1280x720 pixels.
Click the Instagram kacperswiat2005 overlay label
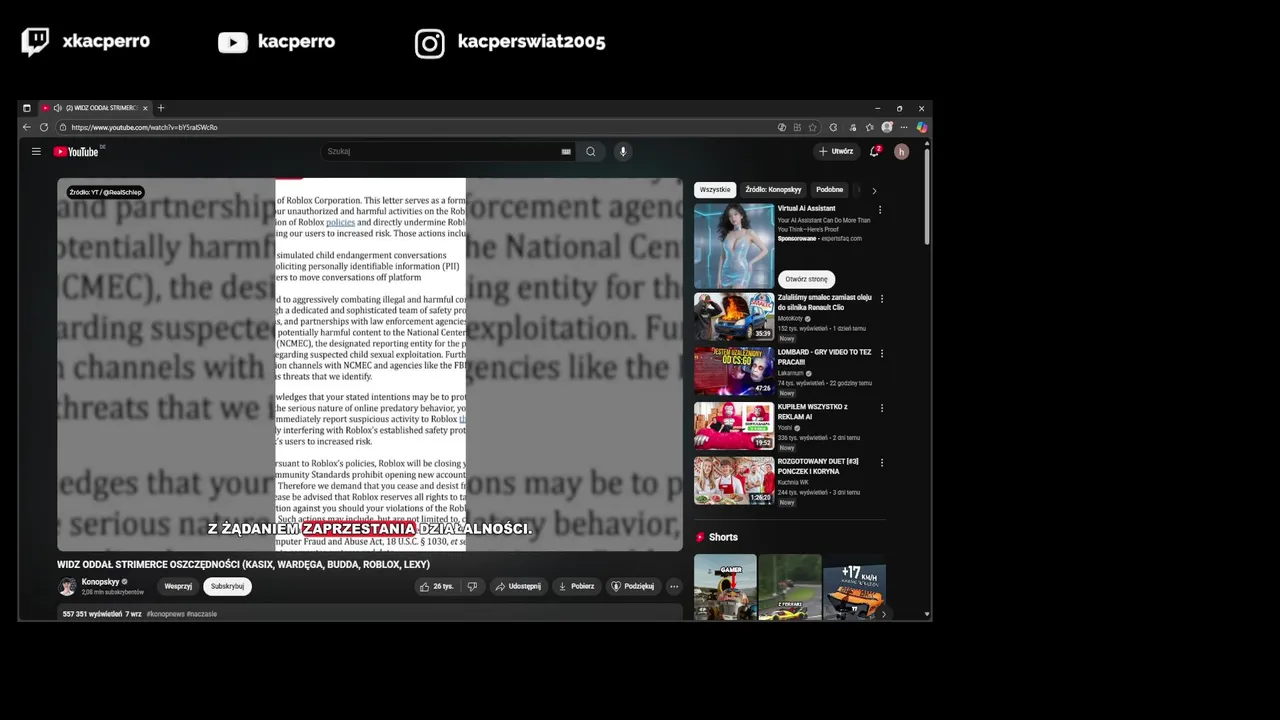(510, 42)
